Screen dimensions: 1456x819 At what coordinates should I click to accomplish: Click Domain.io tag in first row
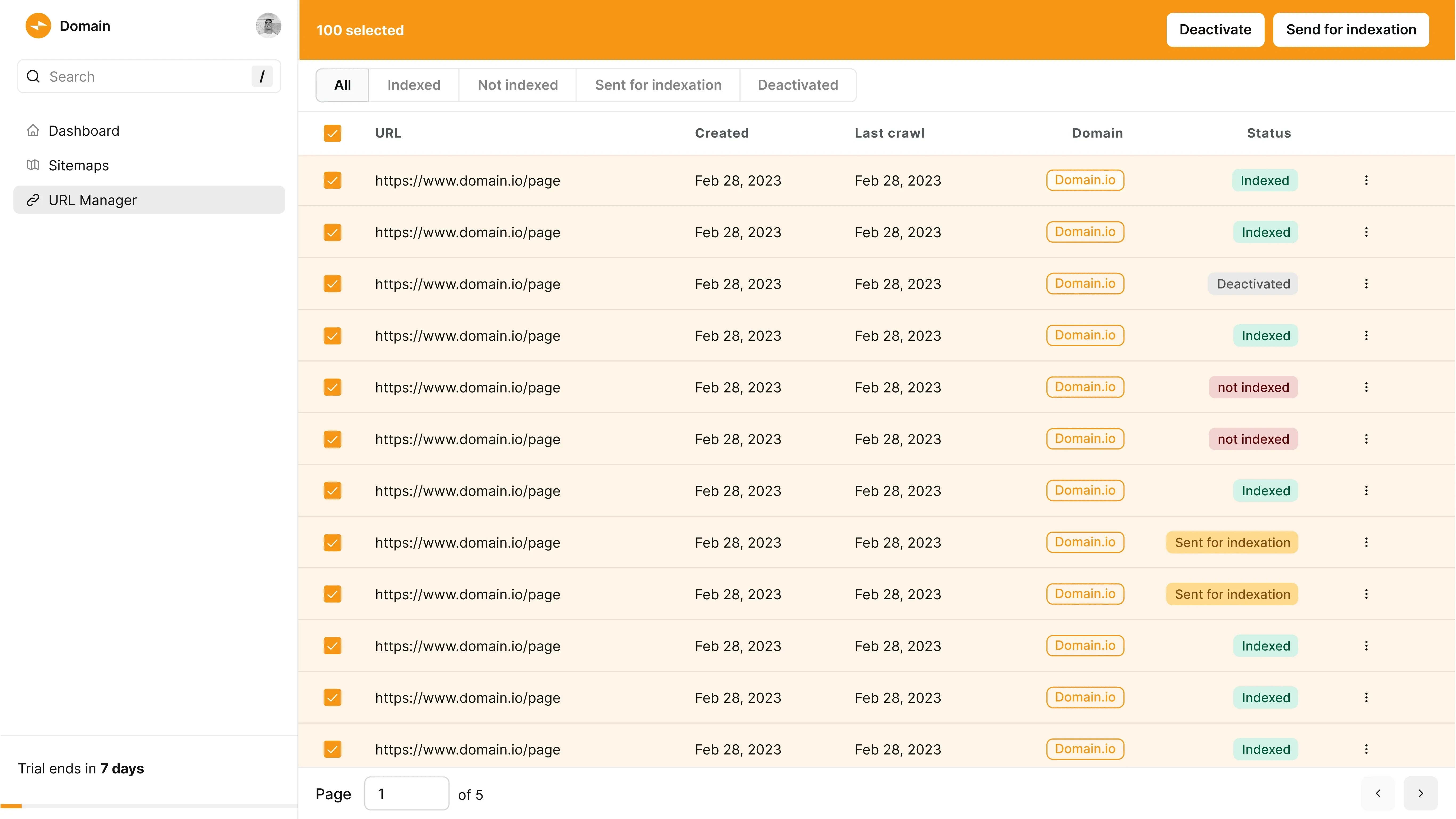(x=1085, y=180)
